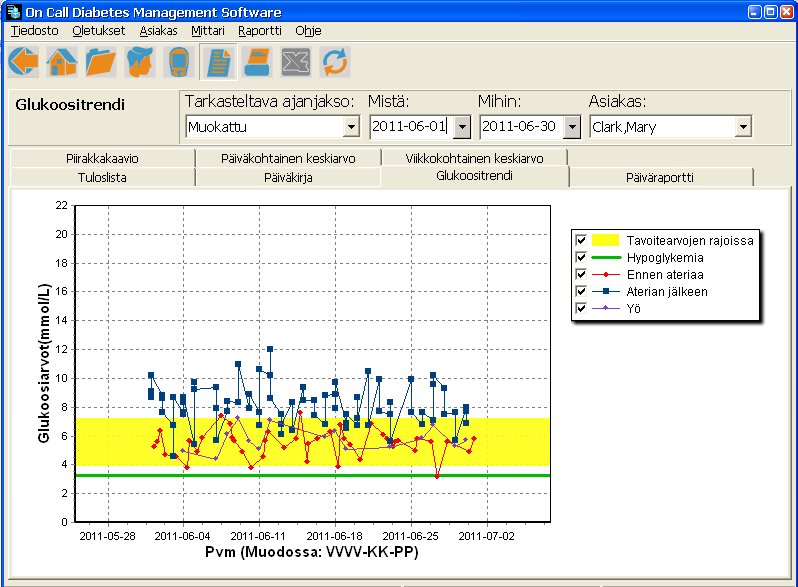Switch to Viikkokohtainen keskiarvo tab

point(474,158)
